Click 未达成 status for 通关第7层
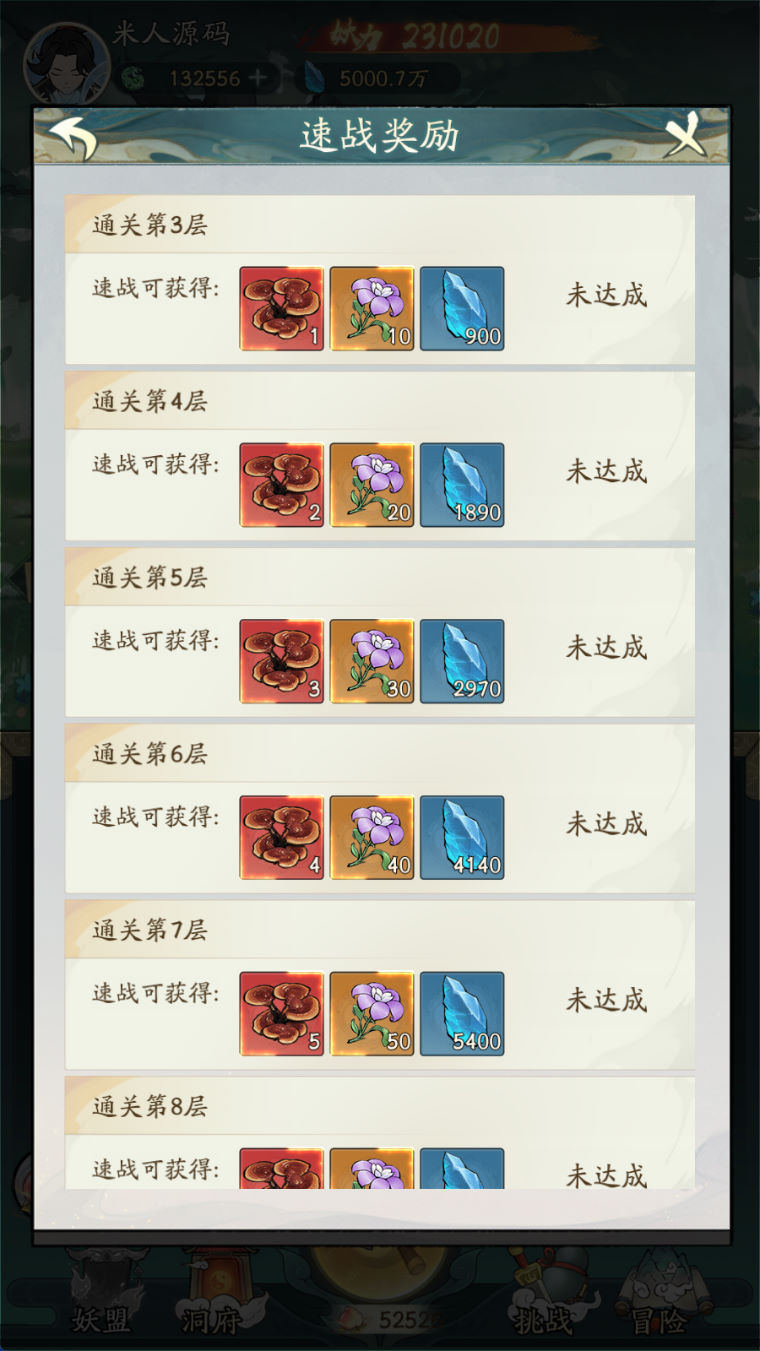Image resolution: width=760 pixels, height=1351 pixels. click(607, 1000)
